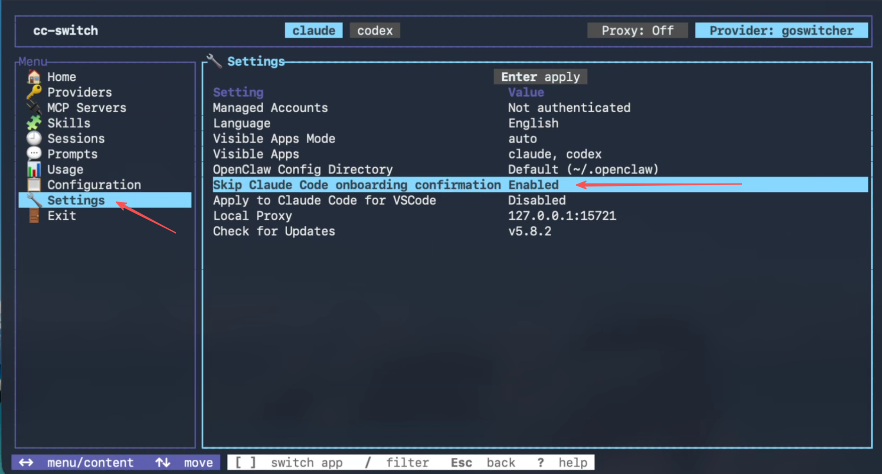This screenshot has width=882, height=474.
Task: Click the move hint in the footer
Action: (x=184, y=462)
